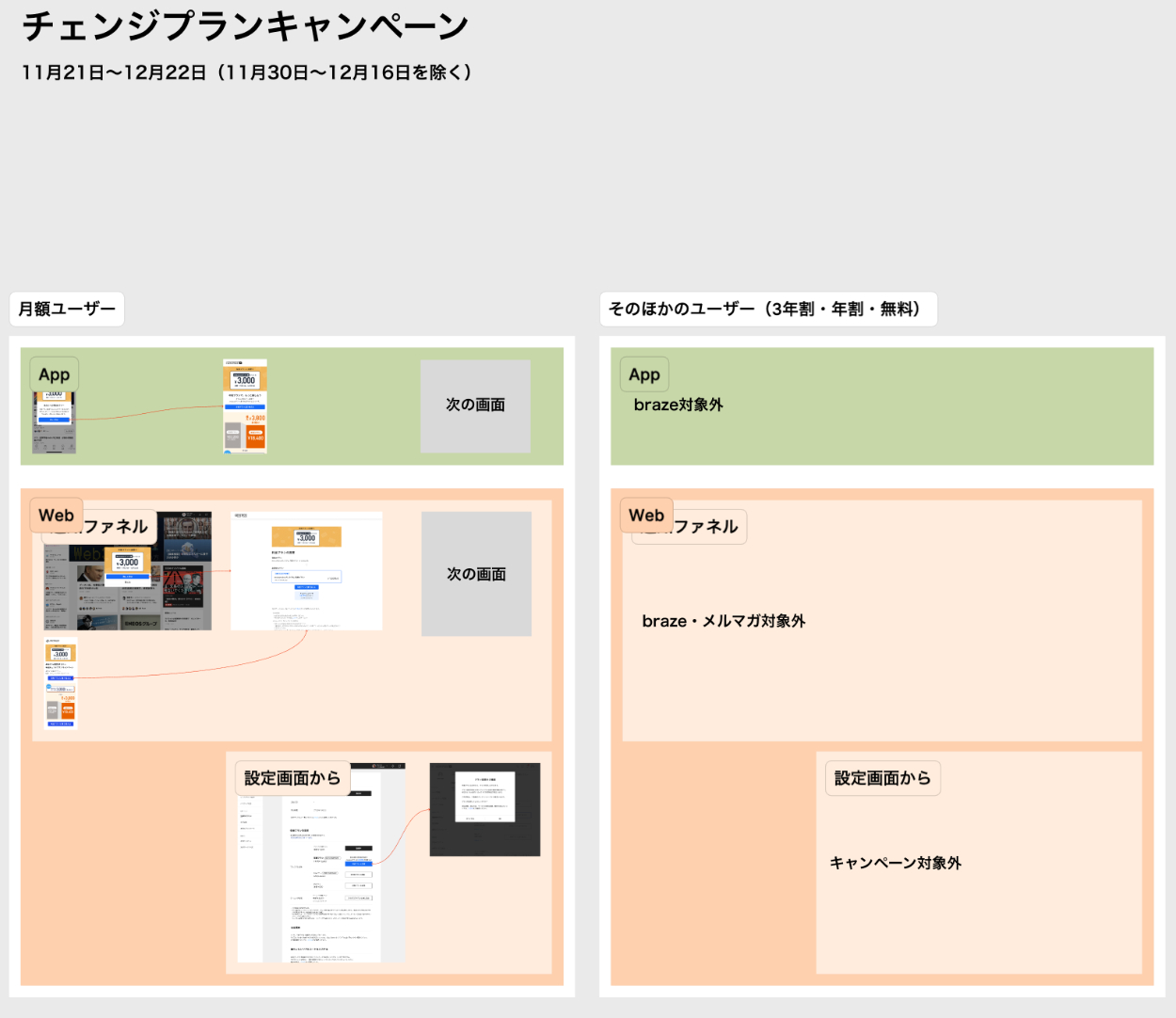This screenshot has height=1018, width=1176.
Task: Select the 月額ユーザー section label
Action: click(x=67, y=309)
